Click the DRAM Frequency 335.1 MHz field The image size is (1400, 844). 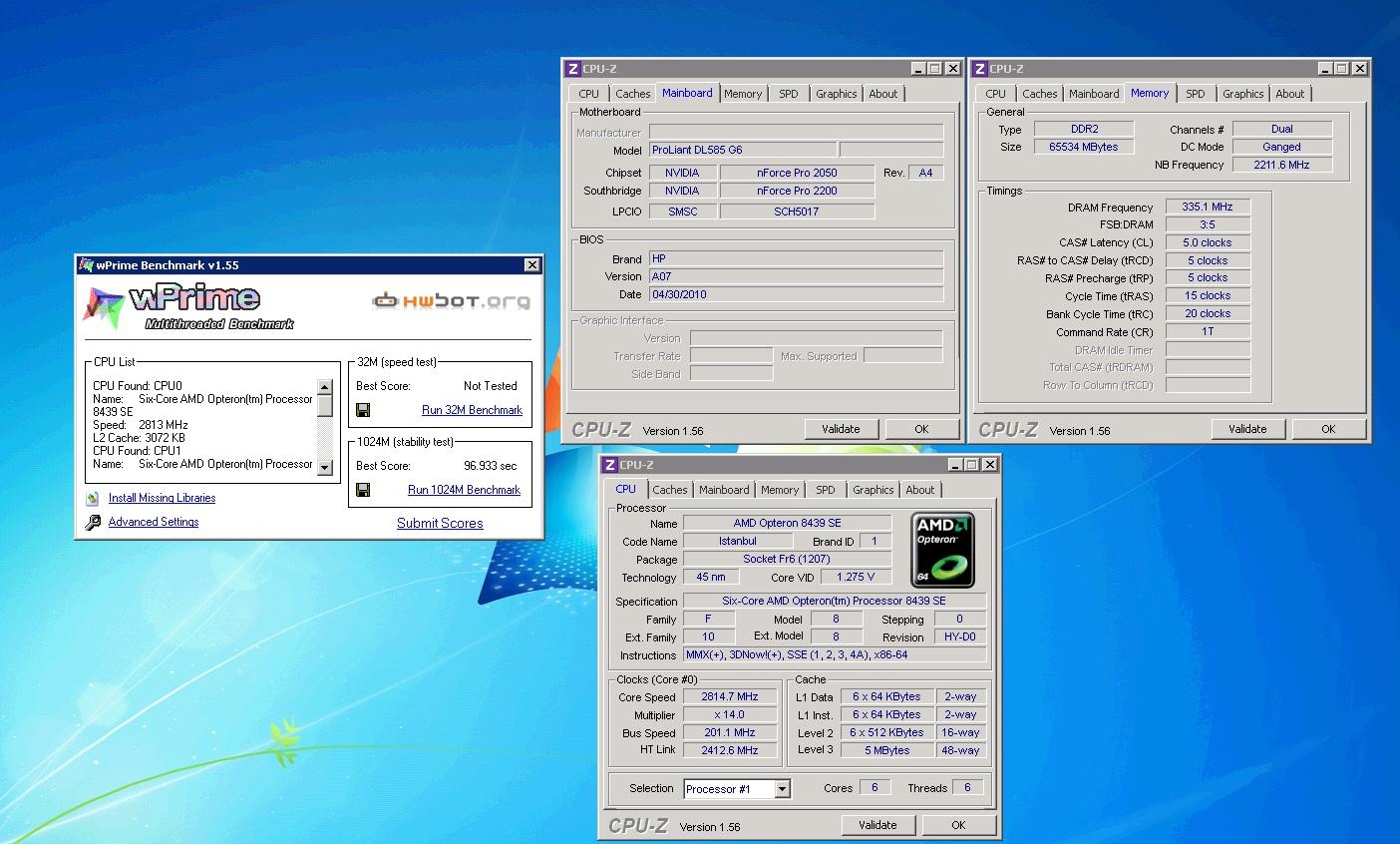pos(1208,207)
